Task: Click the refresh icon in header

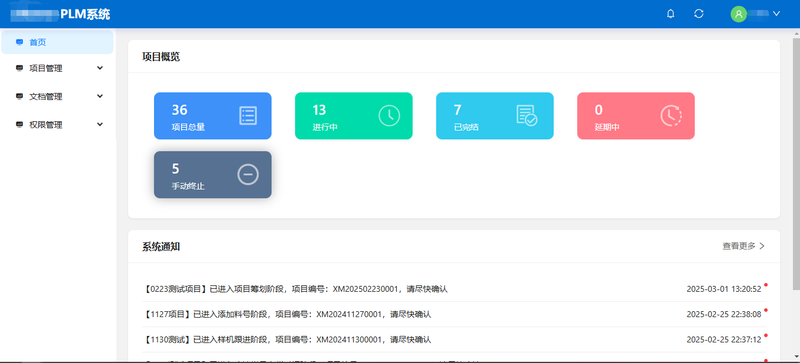Action: 699,14
